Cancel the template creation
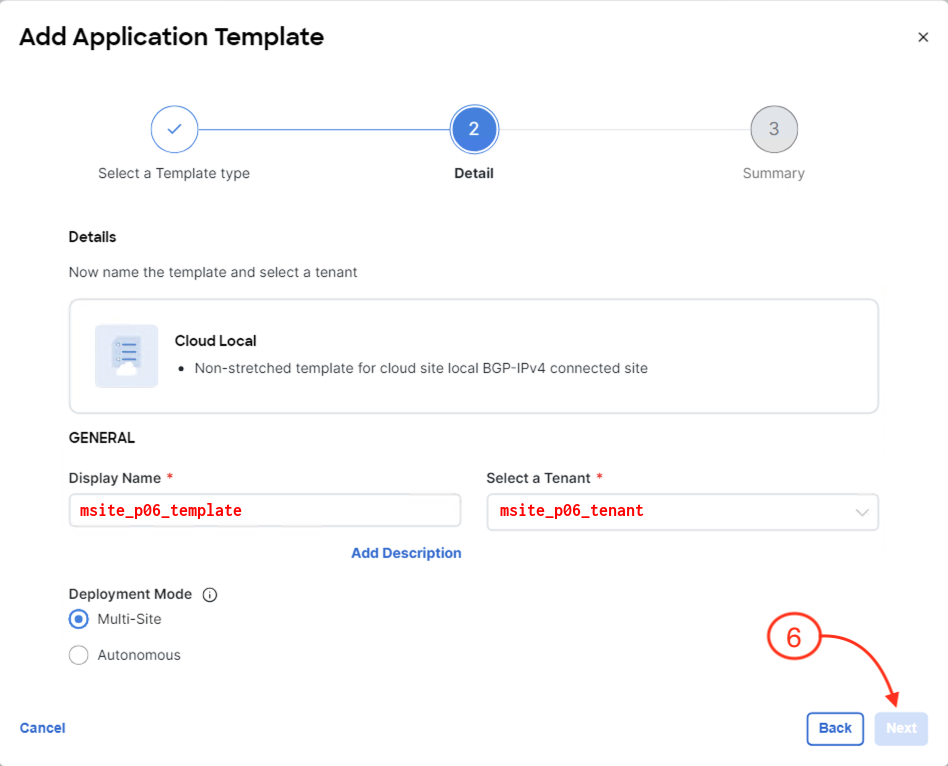Screen dimensions: 948x766 pyautogui.click(x=43, y=728)
